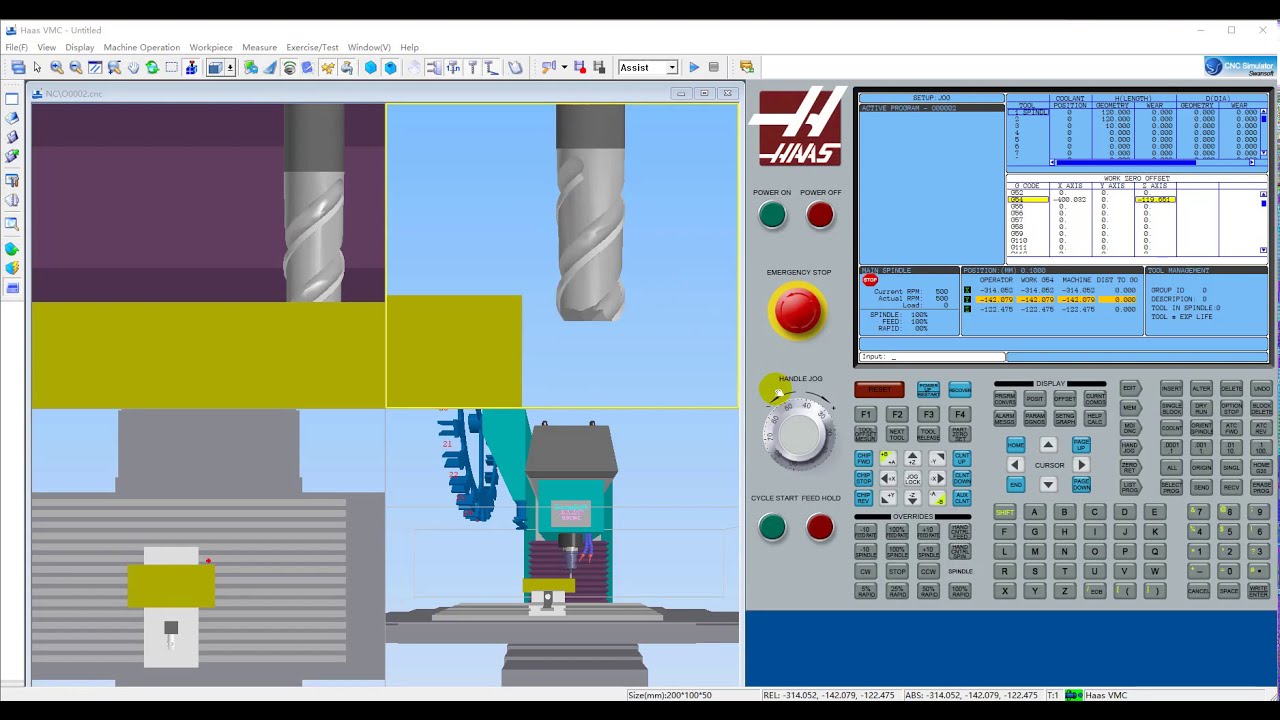Click the Input field on Haas screen
Screen dimensions: 1280x720
(x=932, y=356)
